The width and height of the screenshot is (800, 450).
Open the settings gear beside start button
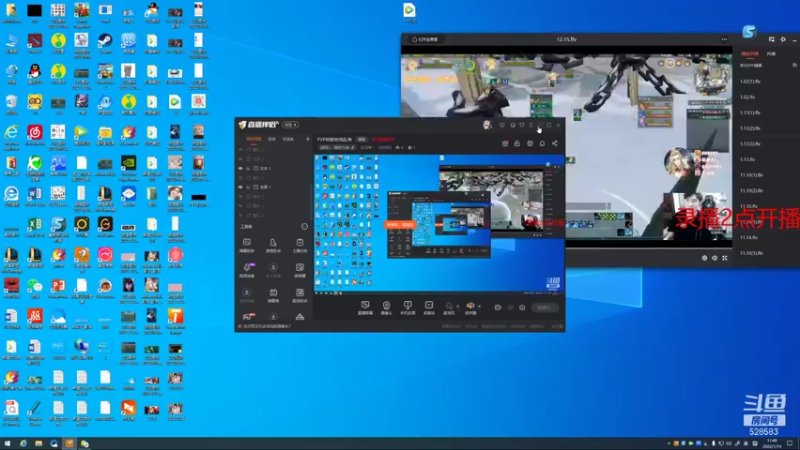[522, 308]
